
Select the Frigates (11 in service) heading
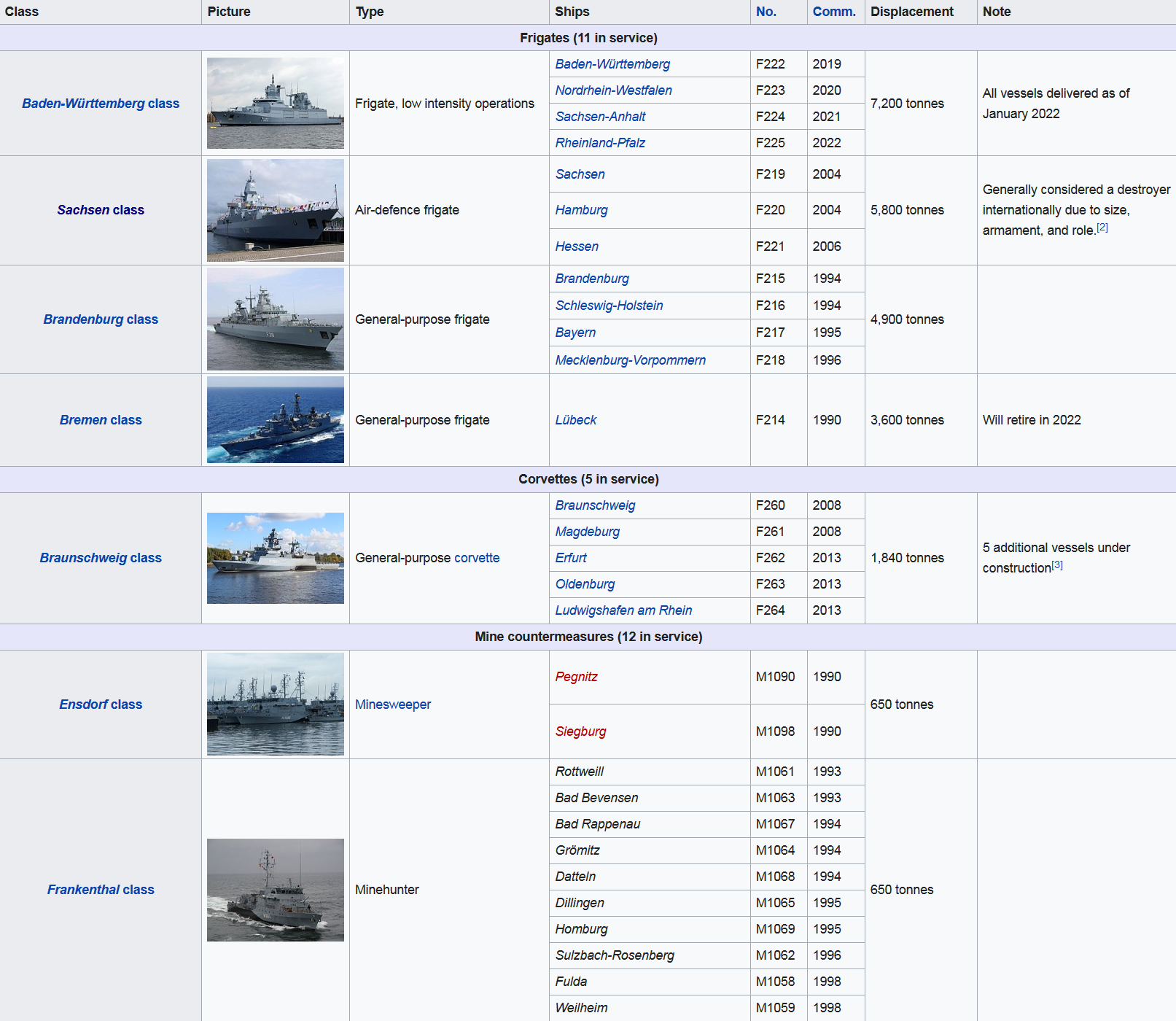tap(588, 38)
